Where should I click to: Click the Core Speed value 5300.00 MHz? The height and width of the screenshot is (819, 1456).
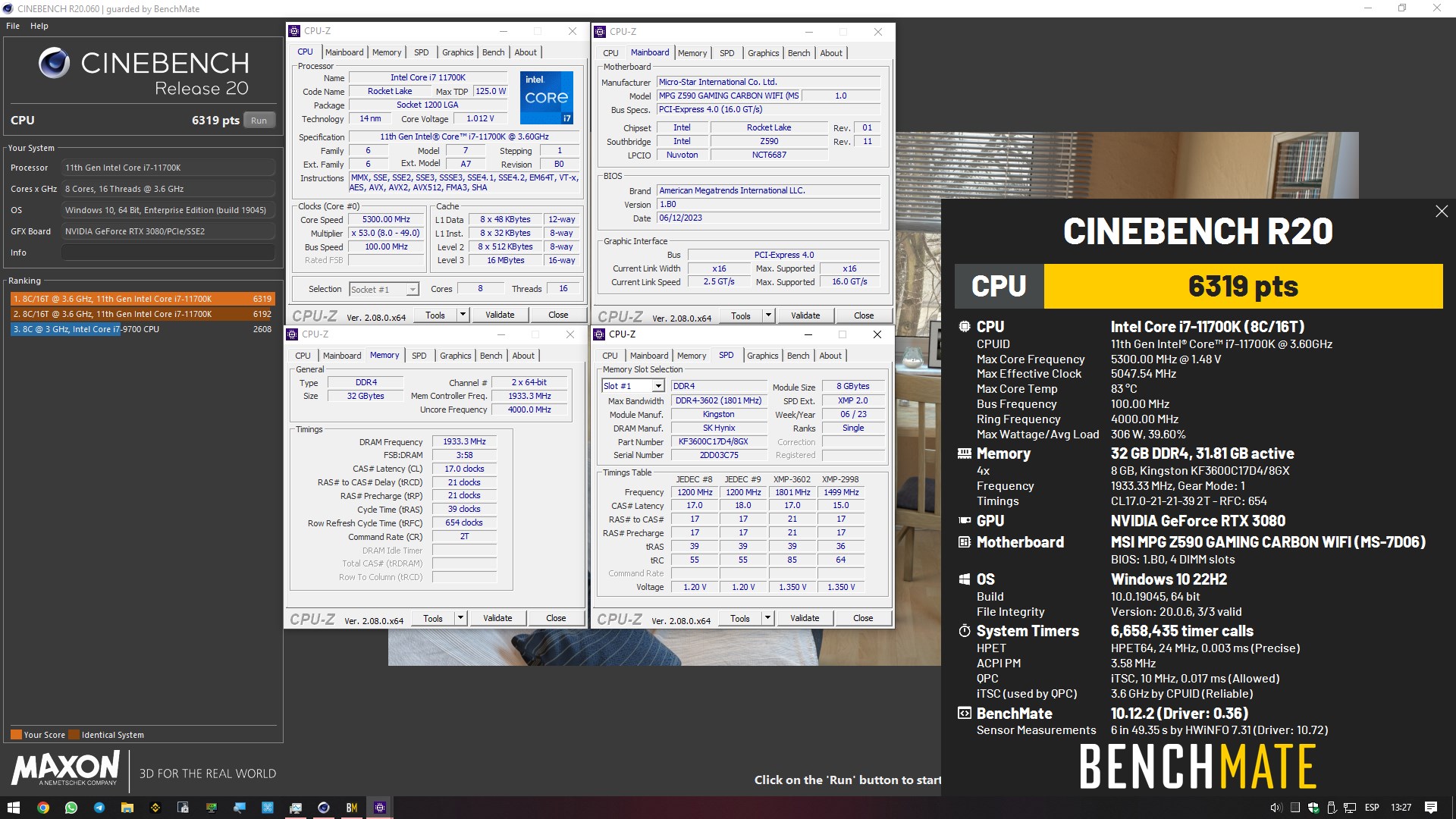386,219
